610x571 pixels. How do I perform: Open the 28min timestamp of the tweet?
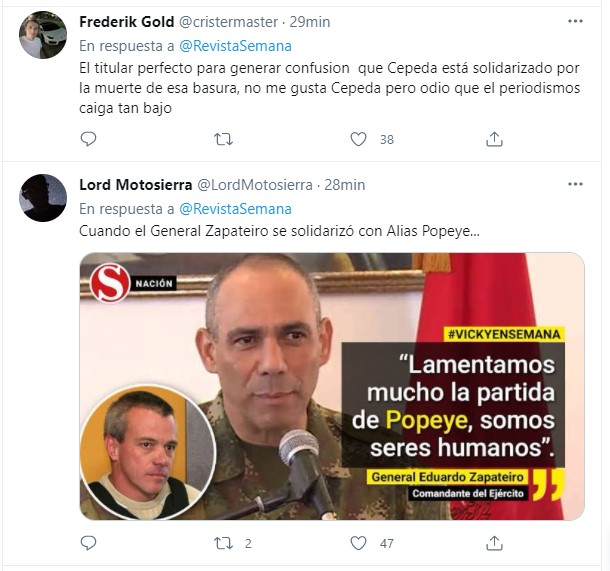click(x=345, y=185)
